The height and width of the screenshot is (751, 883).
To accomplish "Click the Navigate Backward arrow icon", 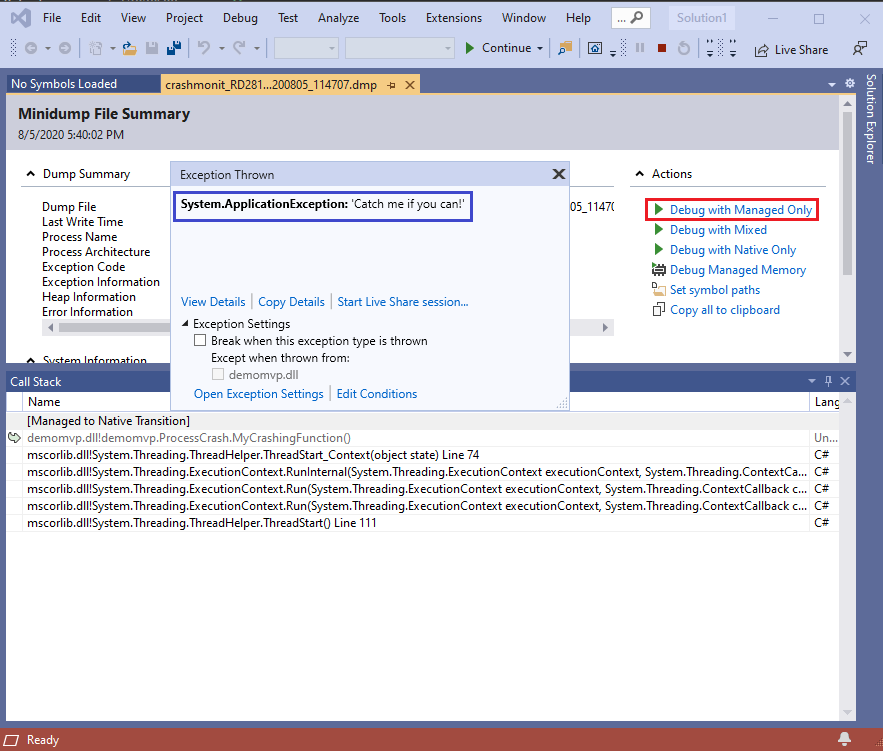I will (31, 47).
